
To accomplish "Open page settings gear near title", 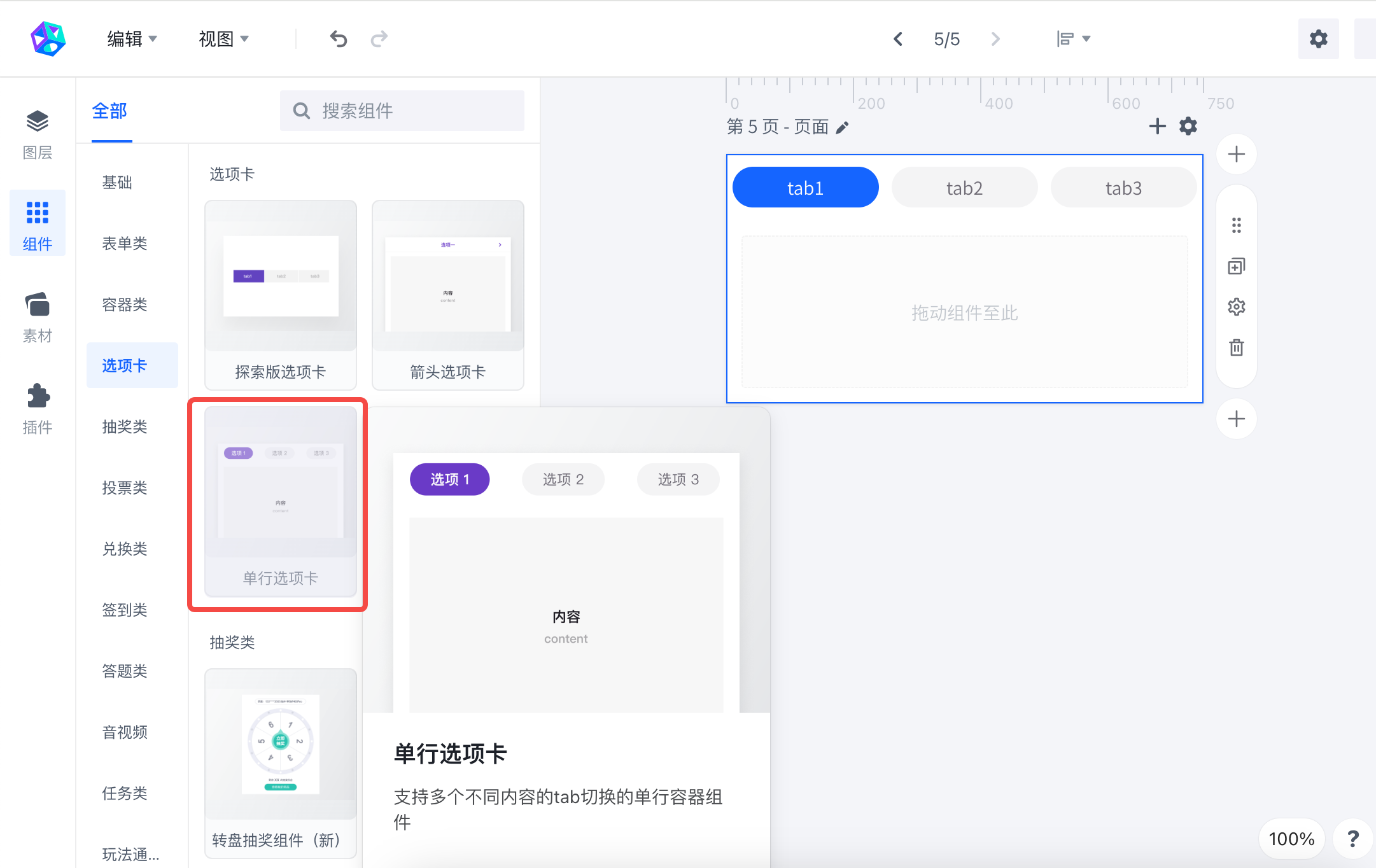I will [x=1188, y=126].
